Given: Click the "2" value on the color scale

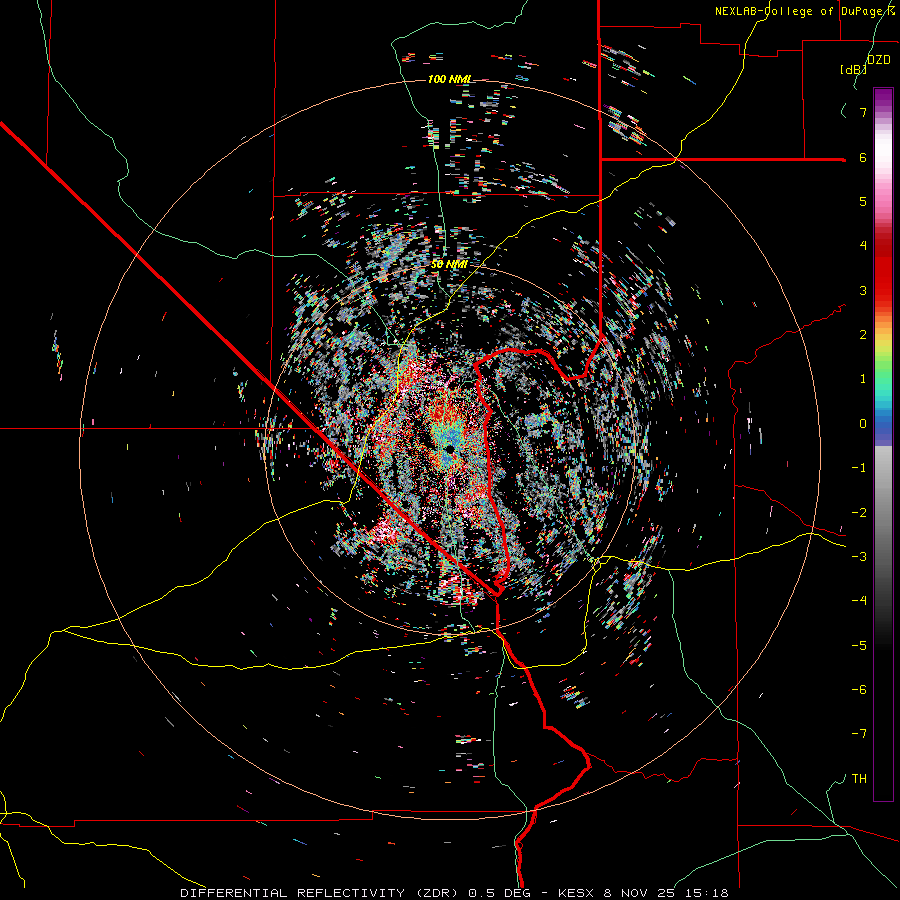Looking at the screenshot, I should click(863, 335).
